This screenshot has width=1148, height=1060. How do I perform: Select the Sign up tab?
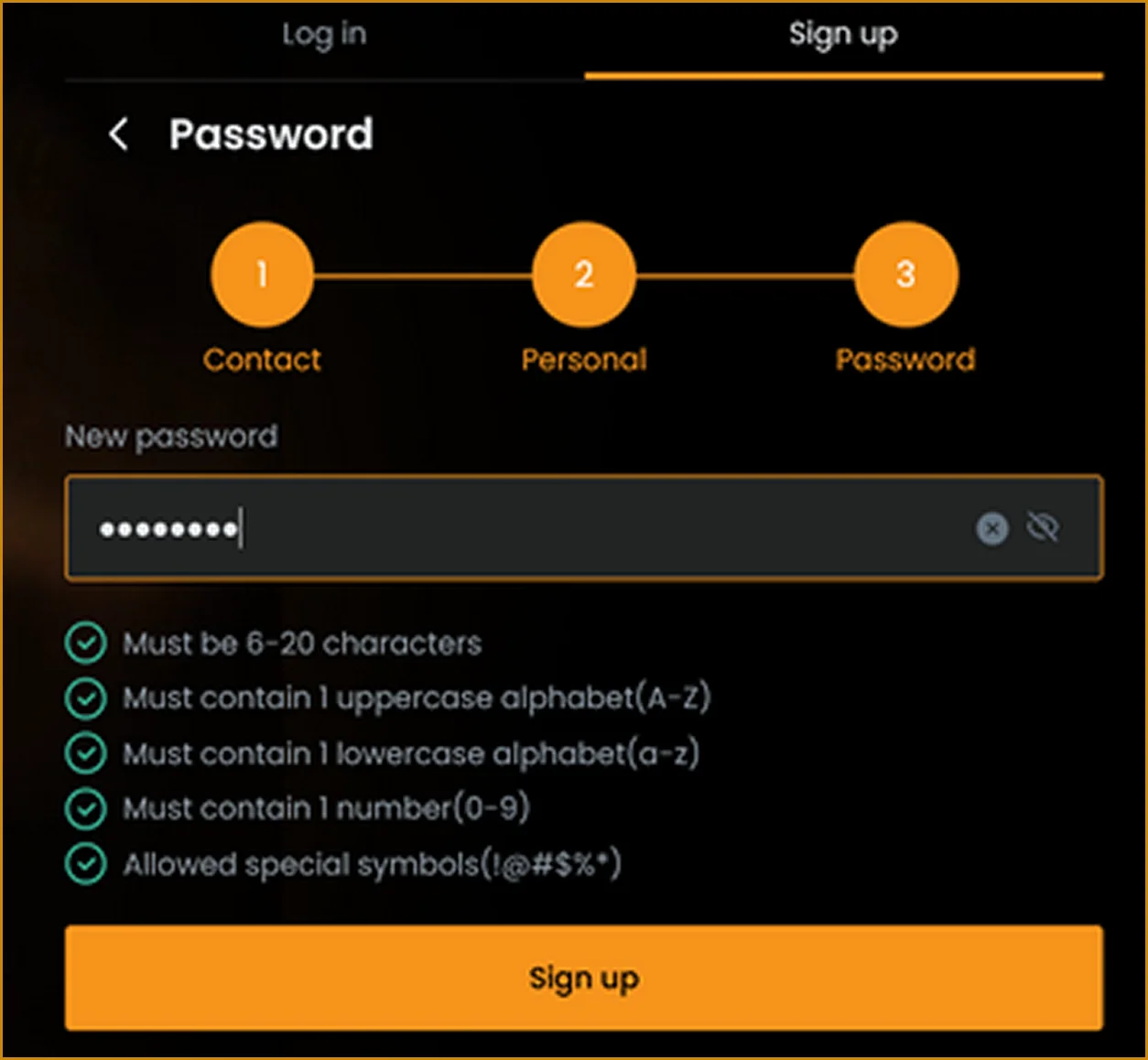tap(843, 35)
